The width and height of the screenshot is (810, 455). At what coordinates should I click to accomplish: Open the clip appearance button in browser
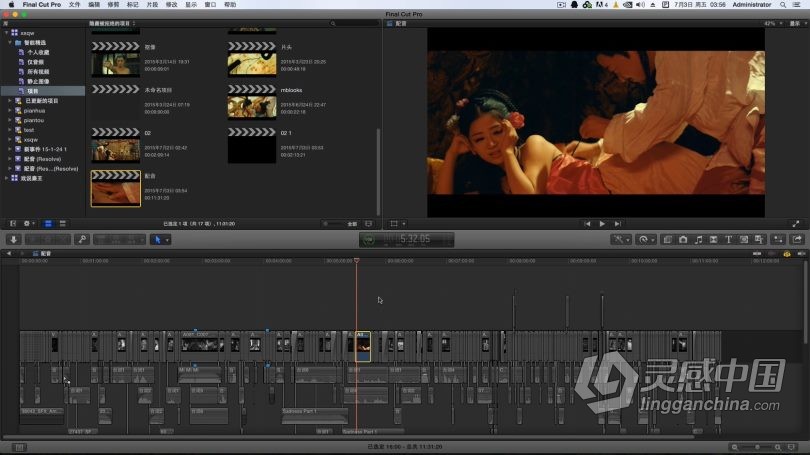(x=368, y=224)
